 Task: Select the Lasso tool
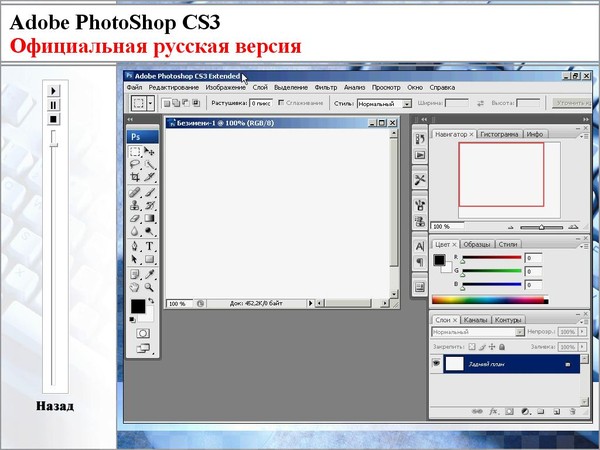point(135,165)
